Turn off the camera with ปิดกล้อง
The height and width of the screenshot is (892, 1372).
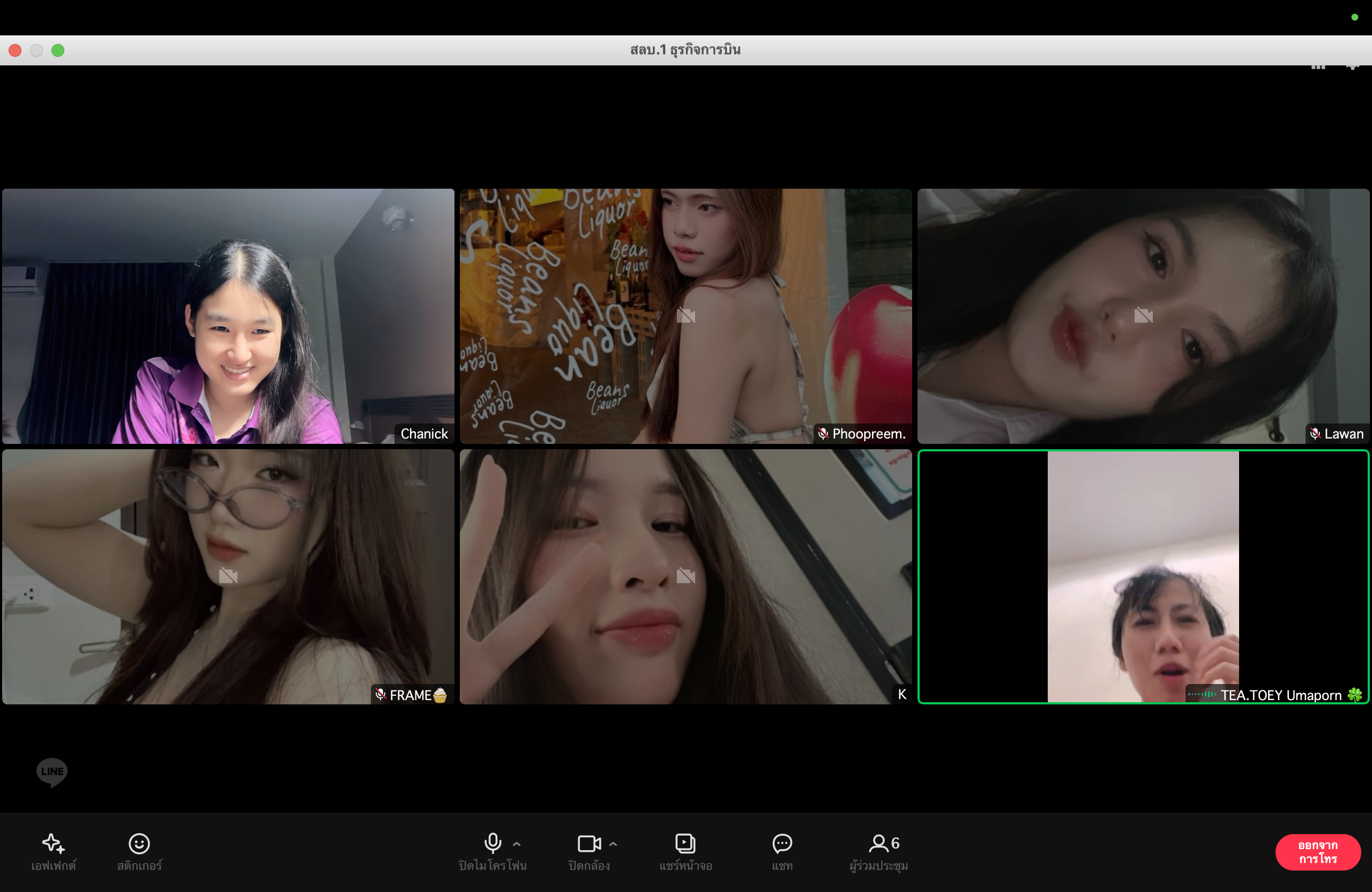click(x=588, y=852)
